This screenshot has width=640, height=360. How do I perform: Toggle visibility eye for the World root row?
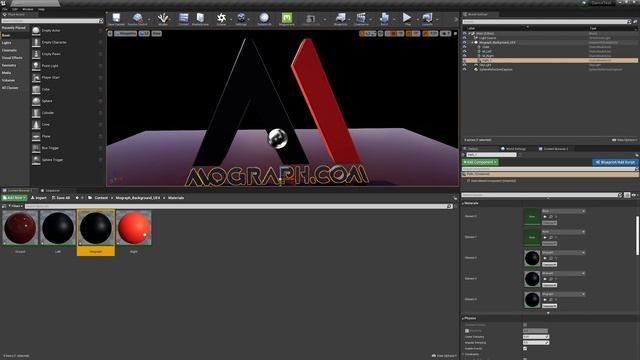[464, 33]
